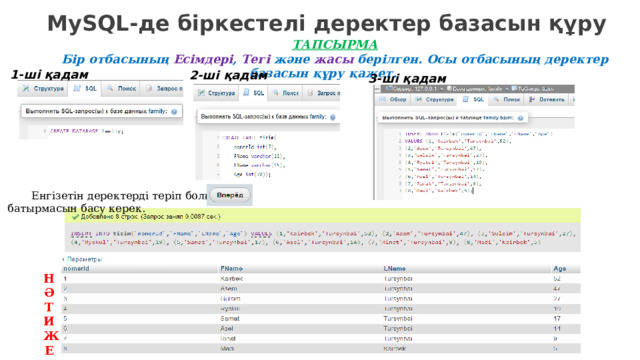This screenshot has height=360, width=640.
Task: Open the Вставить tab in the 3-ші қадам panel
Action: [547, 100]
